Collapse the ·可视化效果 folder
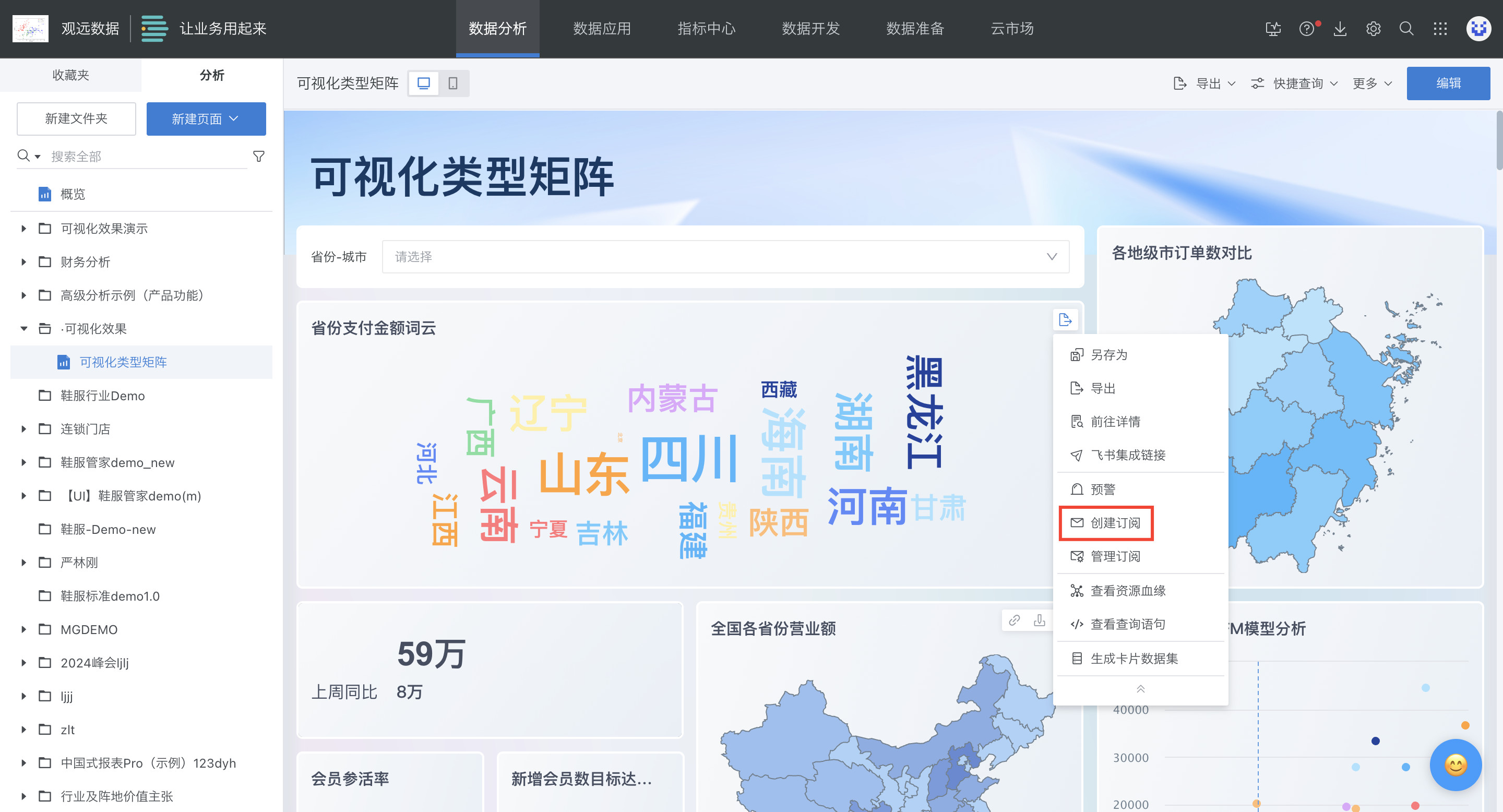The width and height of the screenshot is (1503, 812). [x=24, y=328]
